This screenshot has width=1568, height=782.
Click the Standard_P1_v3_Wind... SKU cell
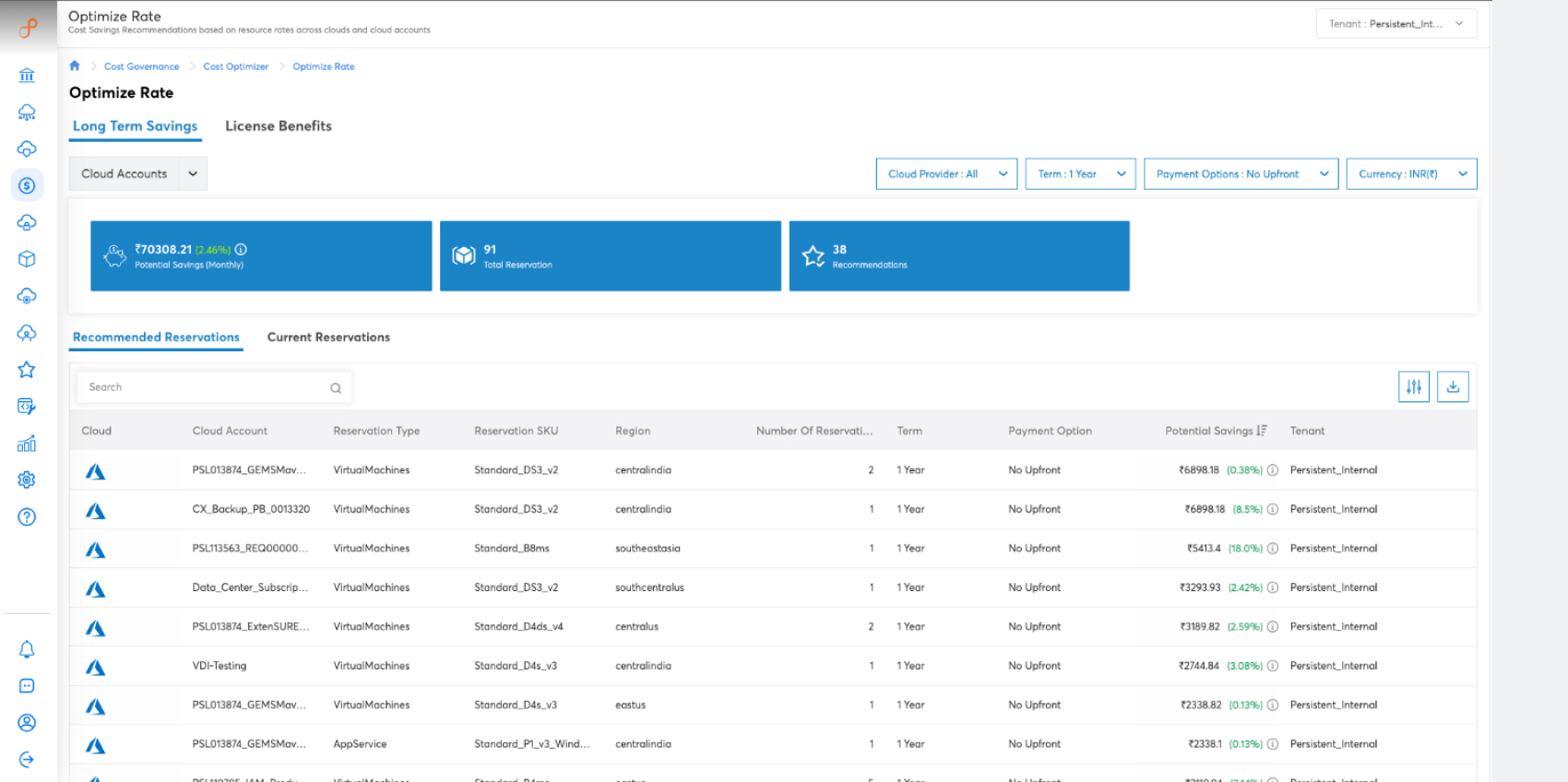tap(532, 744)
